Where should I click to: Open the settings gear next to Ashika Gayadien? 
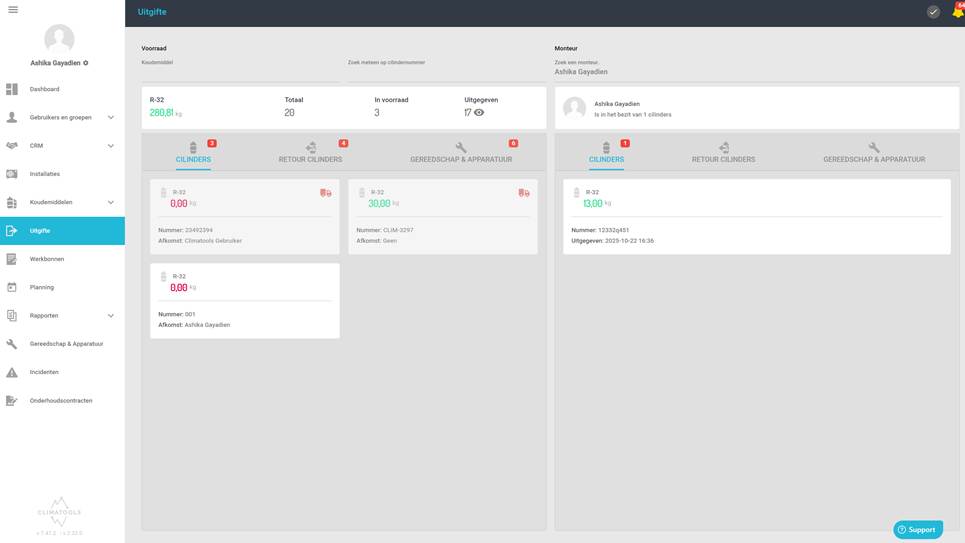[x=86, y=63]
